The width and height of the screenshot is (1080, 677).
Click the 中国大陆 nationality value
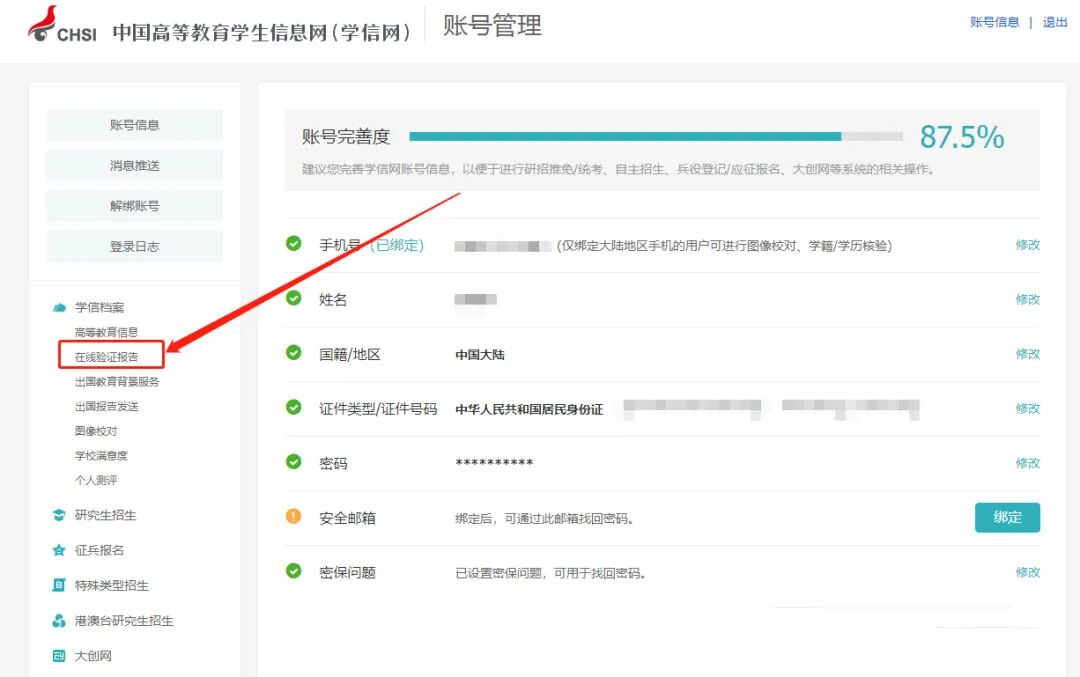coord(479,355)
